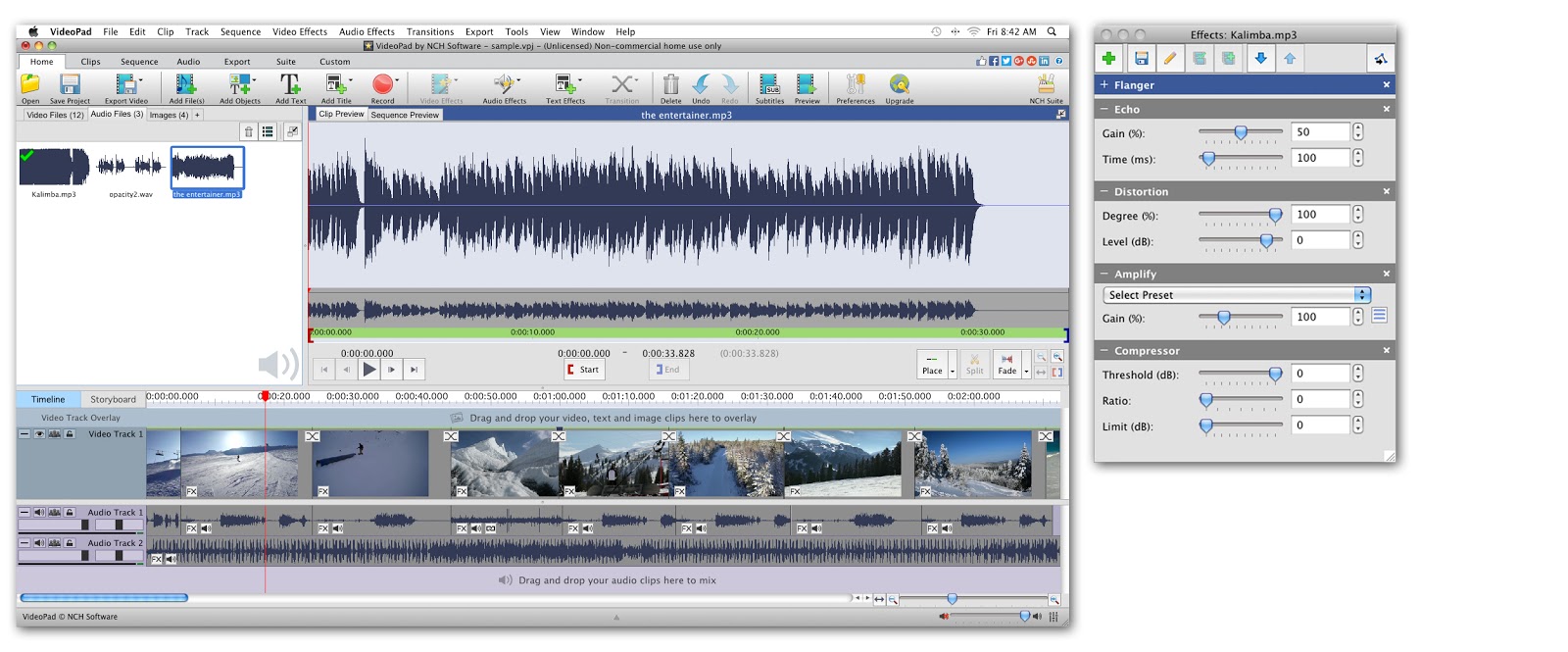The height and width of the screenshot is (652, 1568).
Task: Collapse the Distortion effect section
Action: tap(1104, 192)
